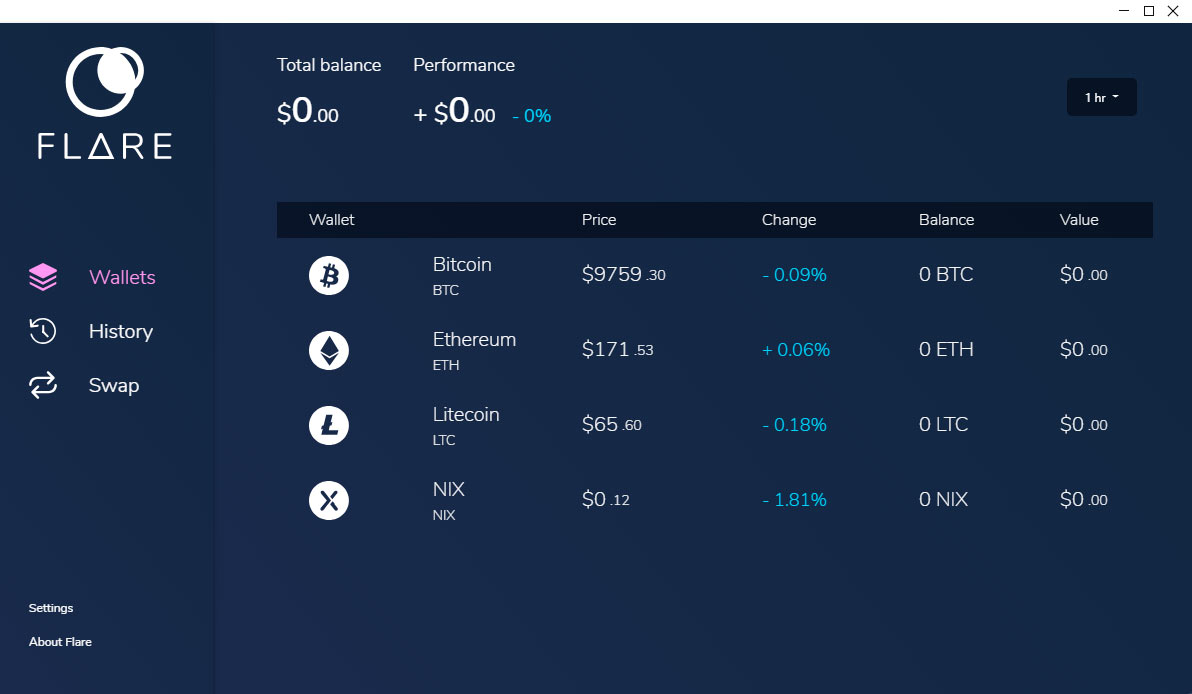Click the Price column header
The width and height of the screenshot is (1192, 694).
pos(599,220)
